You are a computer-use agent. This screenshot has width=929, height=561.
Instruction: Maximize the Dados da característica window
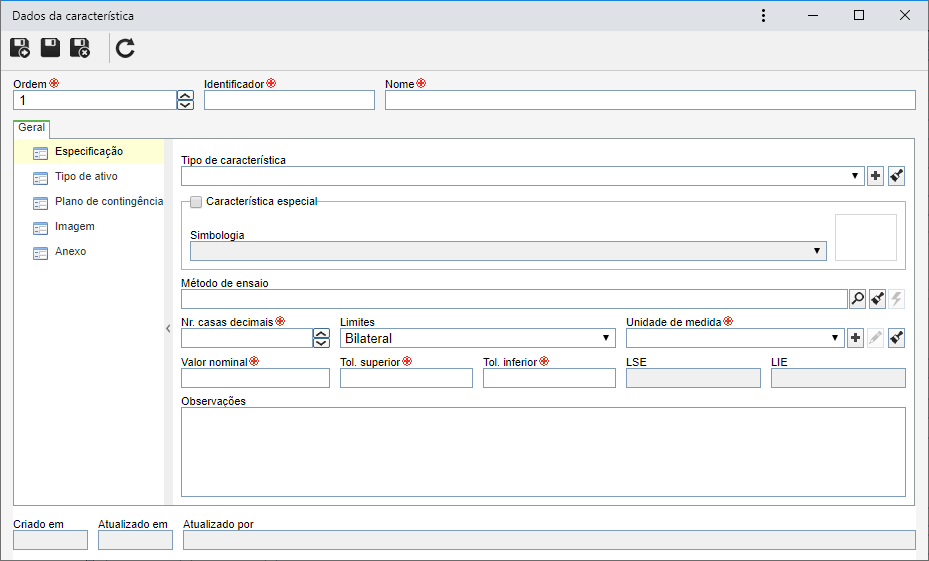click(858, 15)
